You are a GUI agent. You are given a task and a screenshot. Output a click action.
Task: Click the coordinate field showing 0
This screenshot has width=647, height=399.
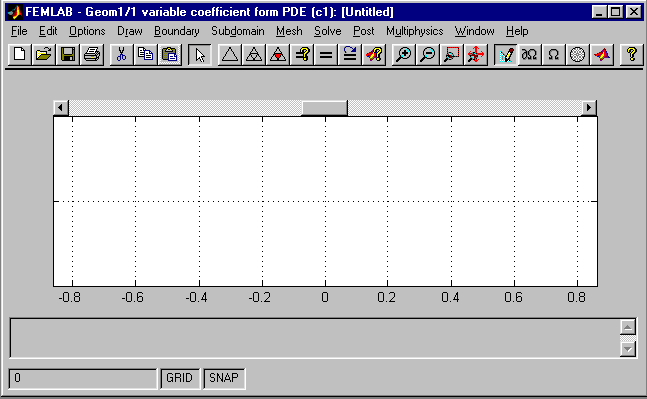[83, 378]
